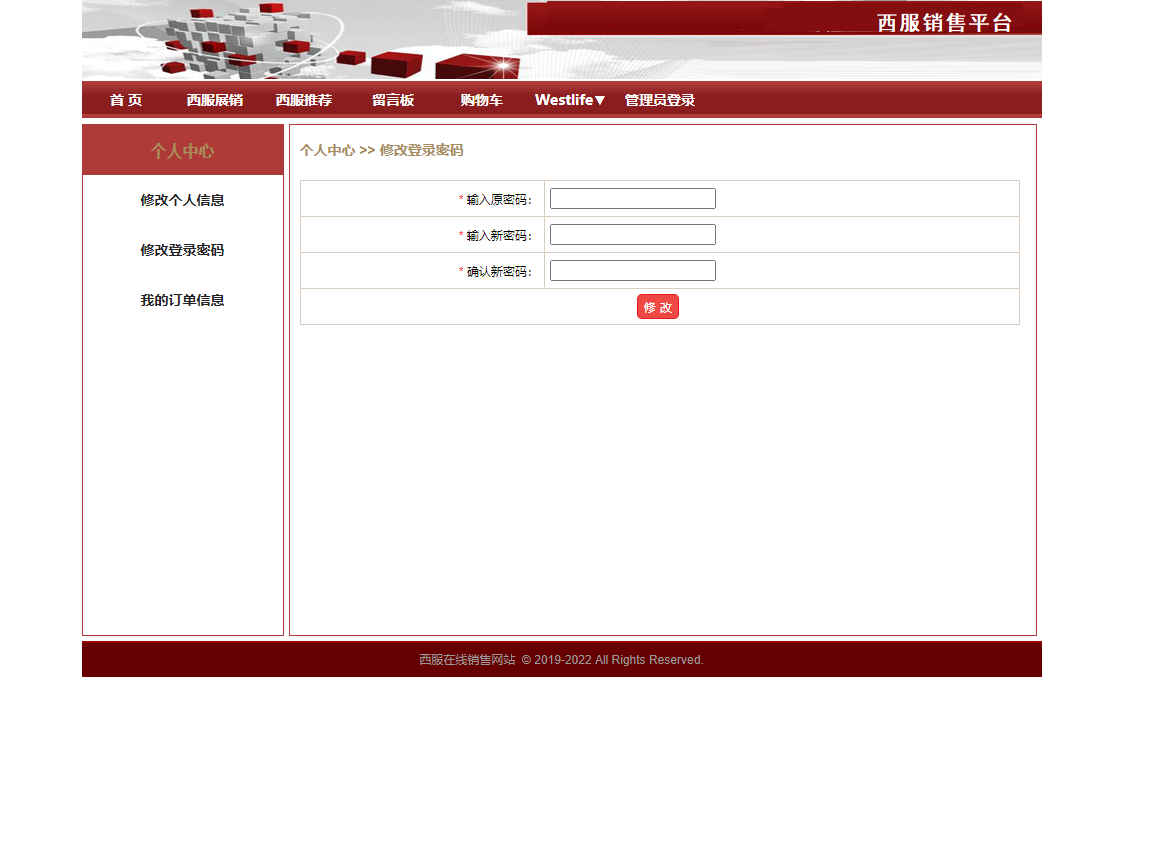Open 个人中心 breadcrumb link above the form
1168x852 pixels.
pos(328,150)
